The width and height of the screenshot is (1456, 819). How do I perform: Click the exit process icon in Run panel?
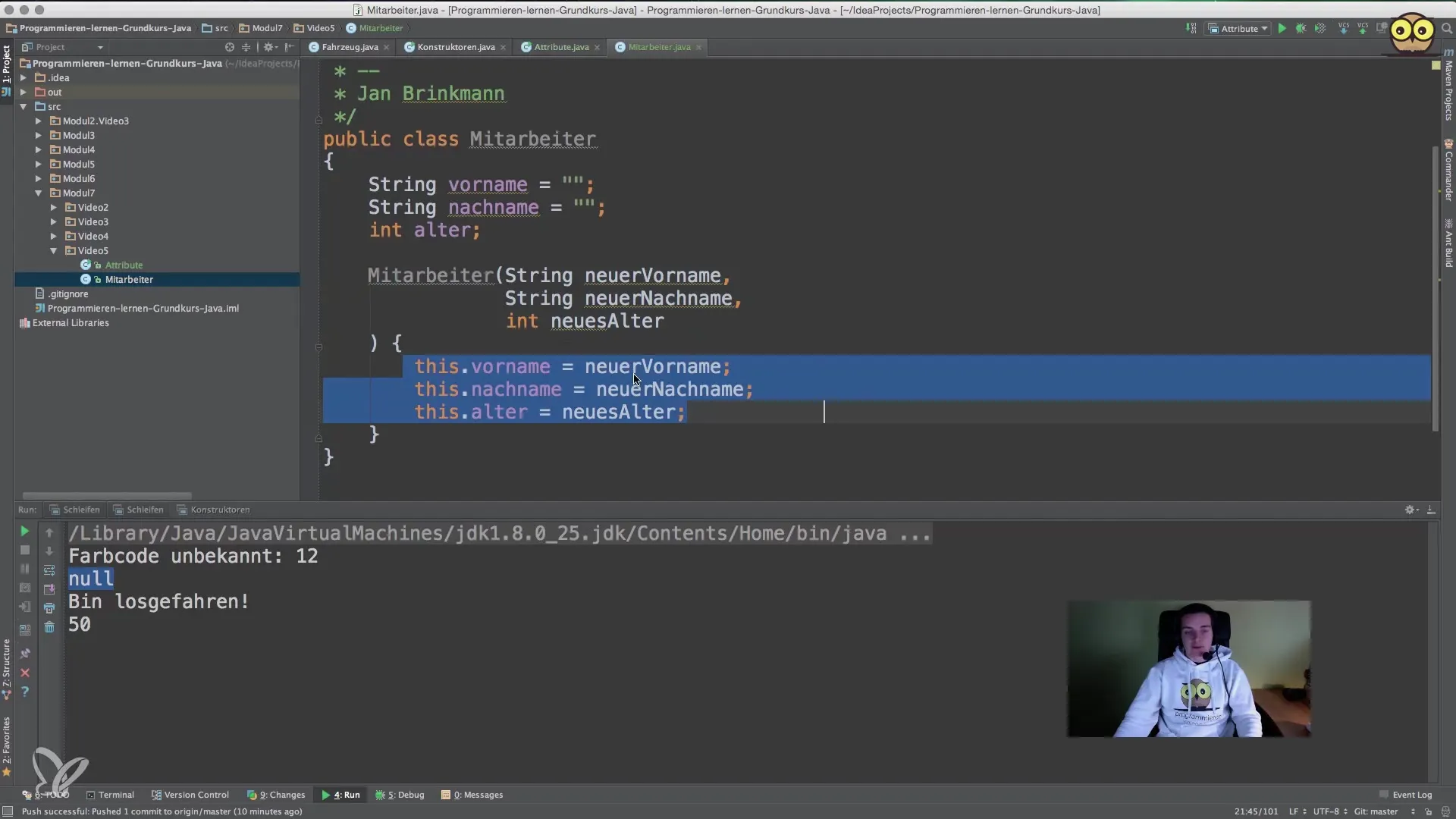pyautogui.click(x=24, y=607)
